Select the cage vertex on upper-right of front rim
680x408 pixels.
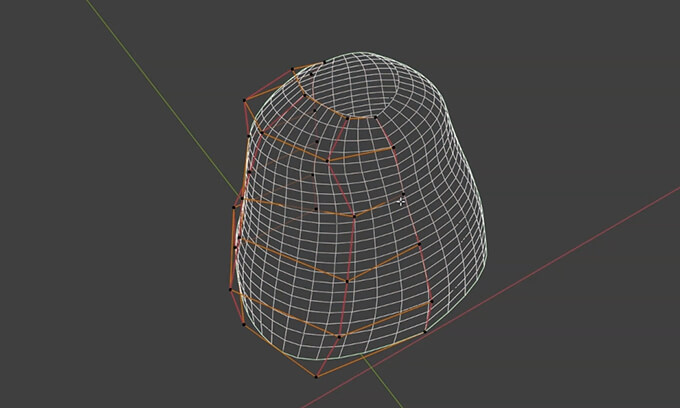(393, 148)
